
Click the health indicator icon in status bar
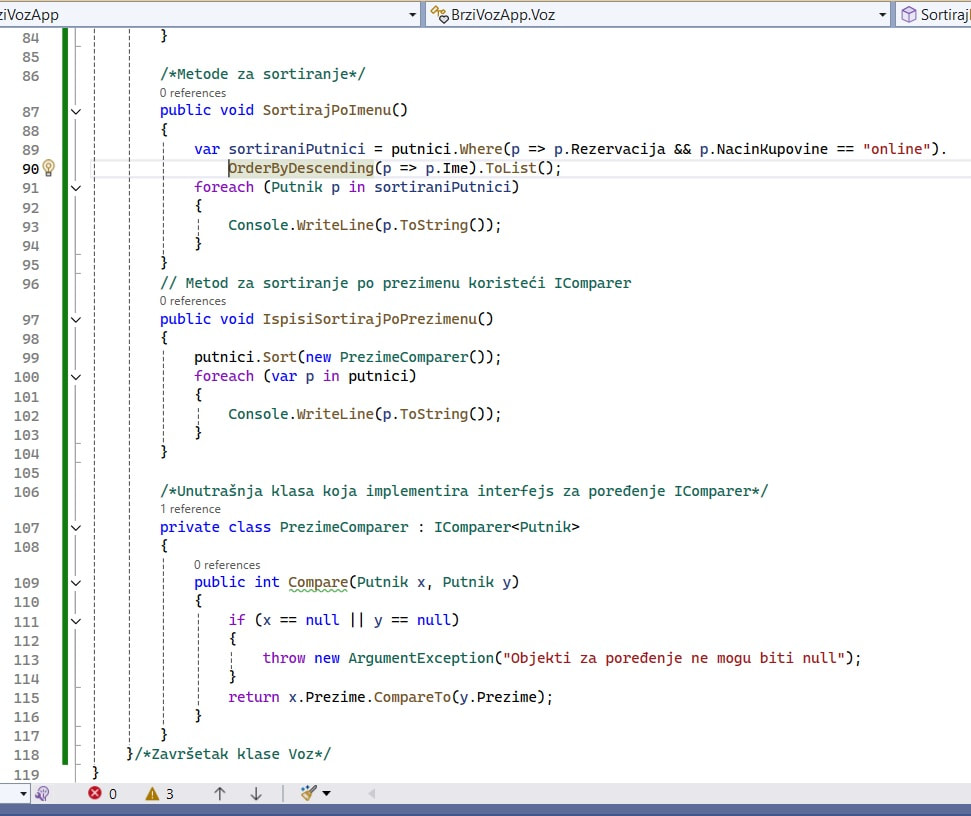click(42, 793)
